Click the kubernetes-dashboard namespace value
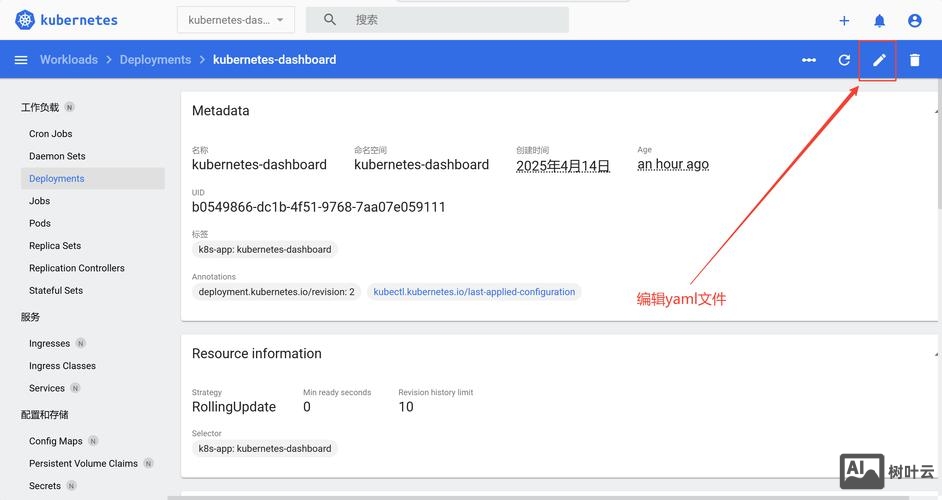Viewport: 942px width, 500px height. (421, 165)
